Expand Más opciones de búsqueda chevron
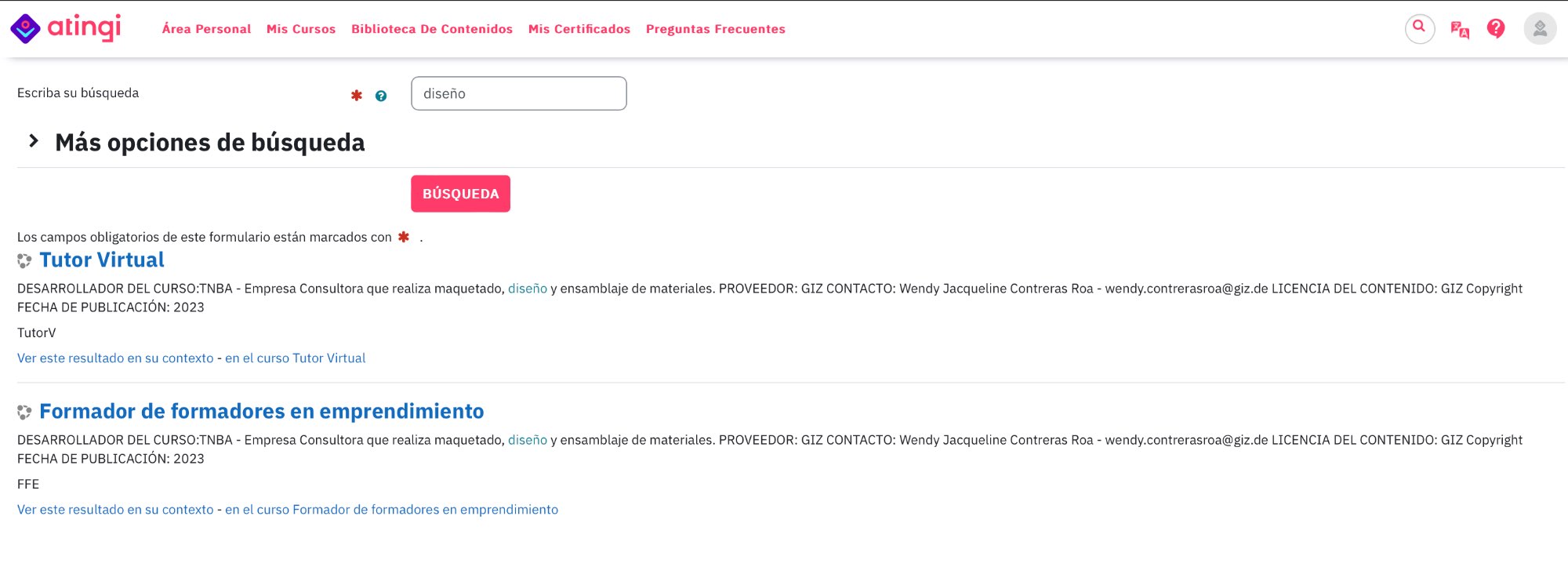 click(x=34, y=141)
